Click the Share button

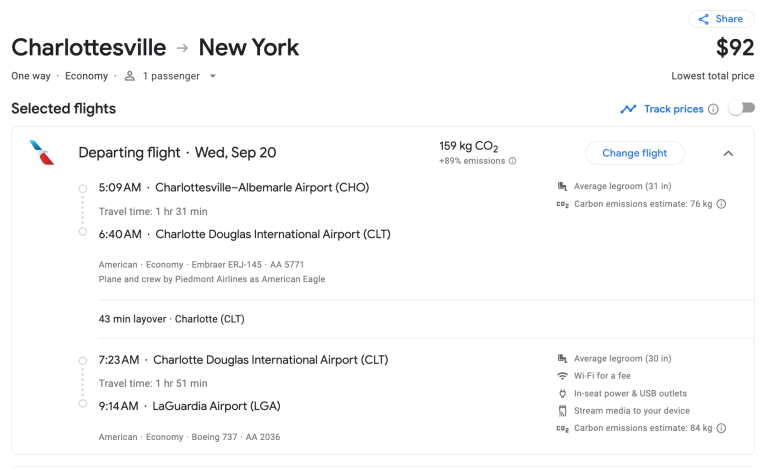click(721, 19)
